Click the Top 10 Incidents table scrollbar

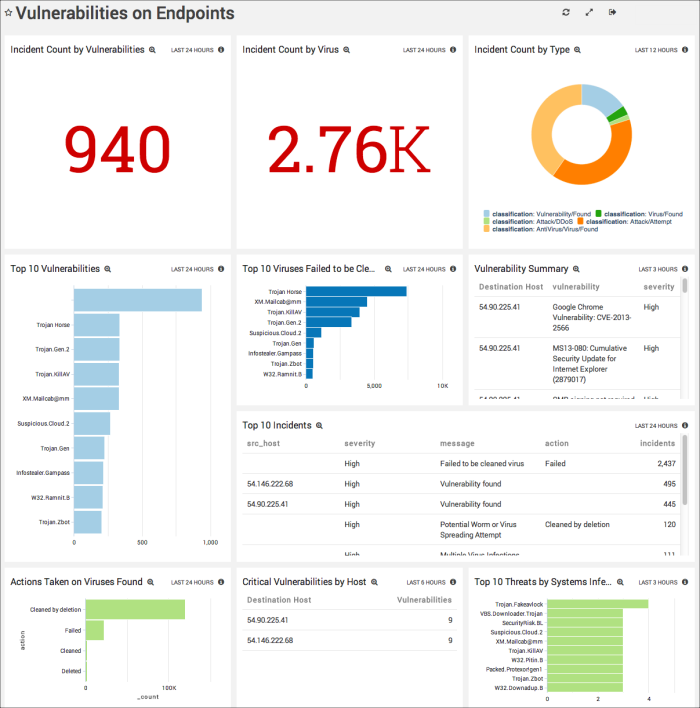[685, 460]
